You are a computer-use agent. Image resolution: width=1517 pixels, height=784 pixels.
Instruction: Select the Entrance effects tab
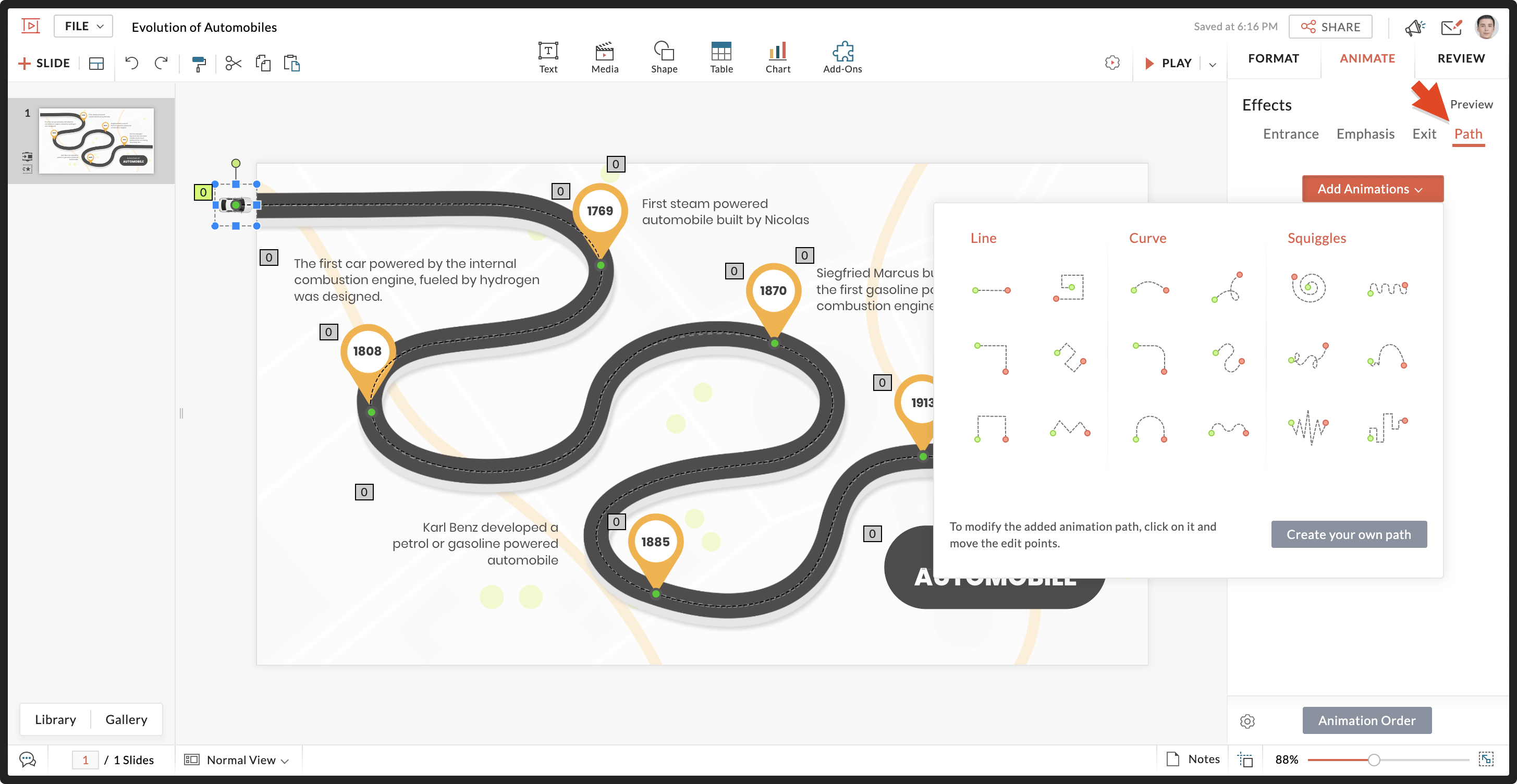click(x=1290, y=134)
